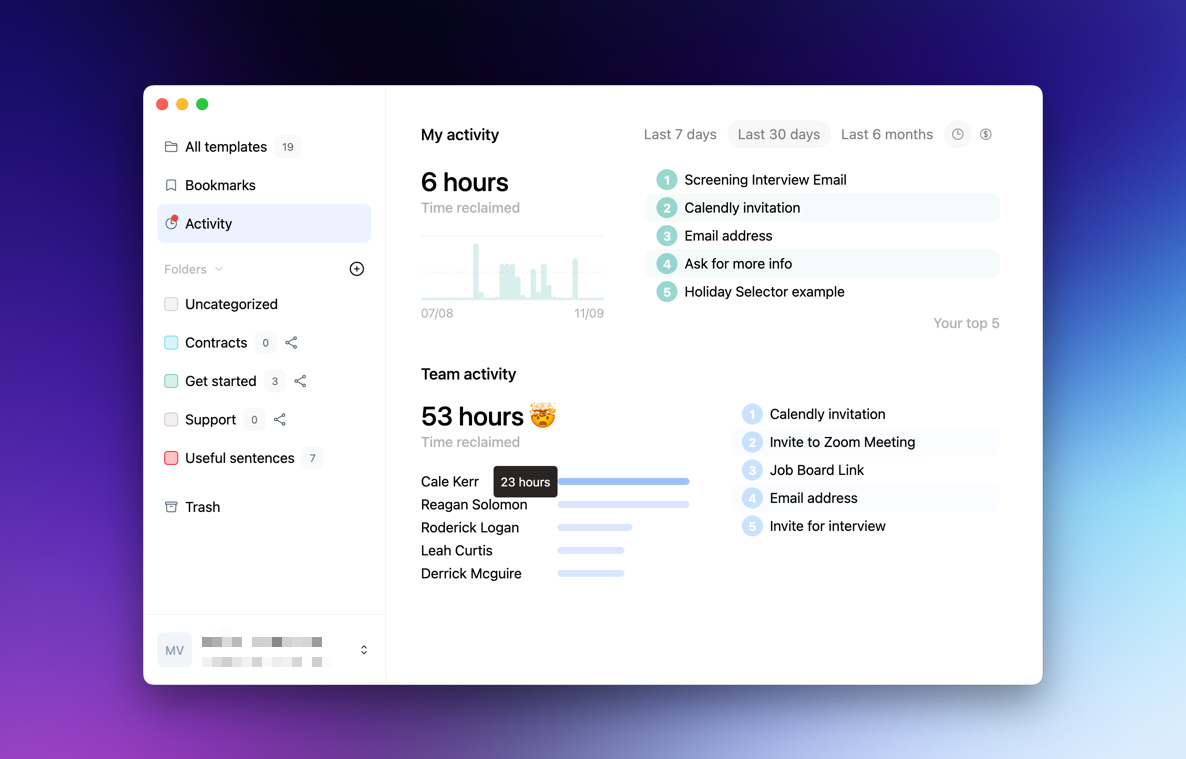Open the Screening Interview Email template
This screenshot has width=1186, height=759.
click(764, 180)
